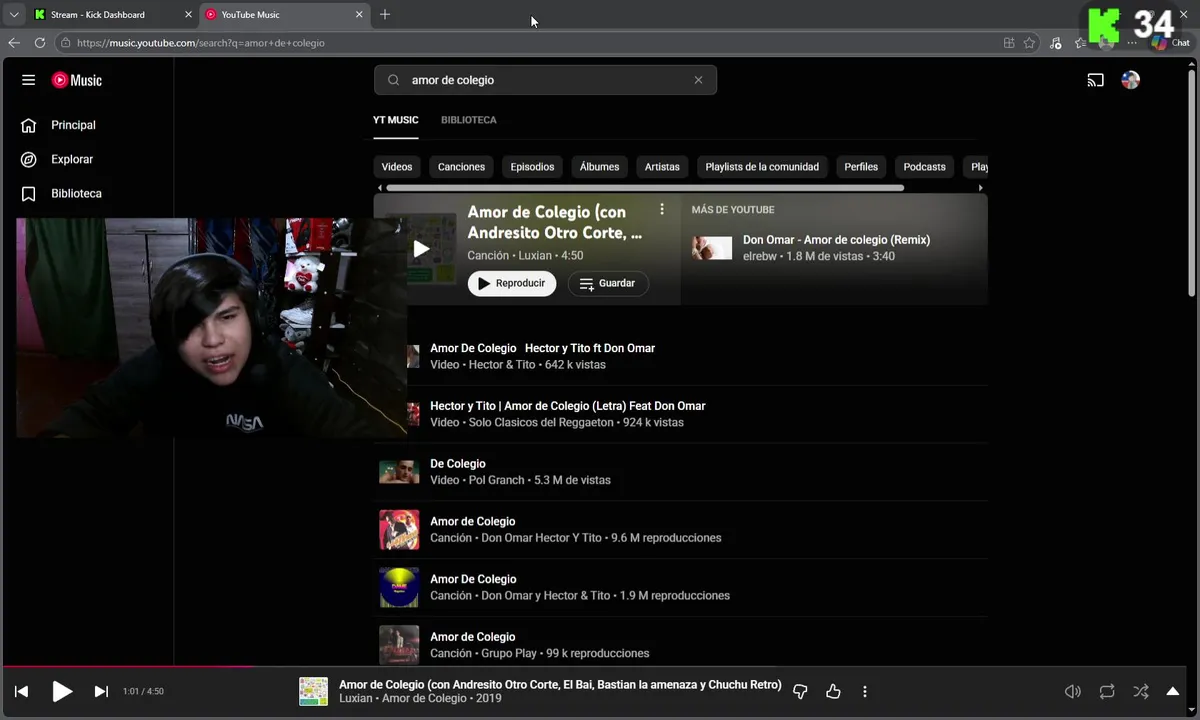Open the cast to device icon

[x=1095, y=80]
